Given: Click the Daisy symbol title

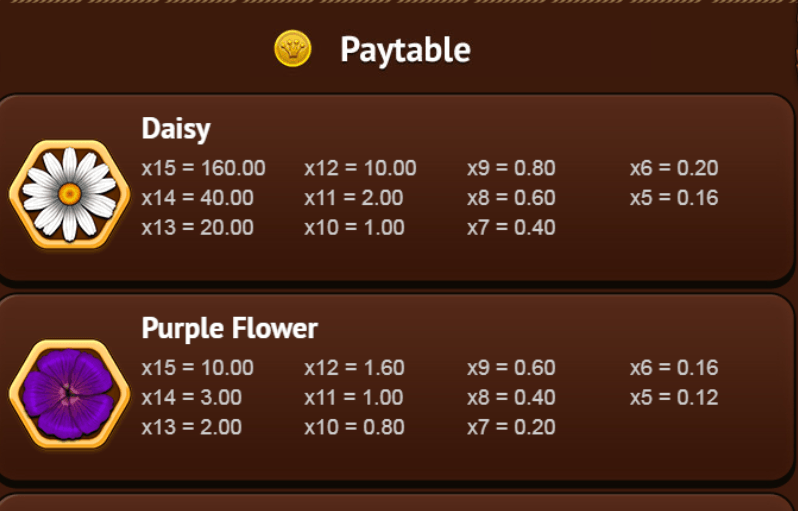Looking at the screenshot, I should [x=176, y=128].
